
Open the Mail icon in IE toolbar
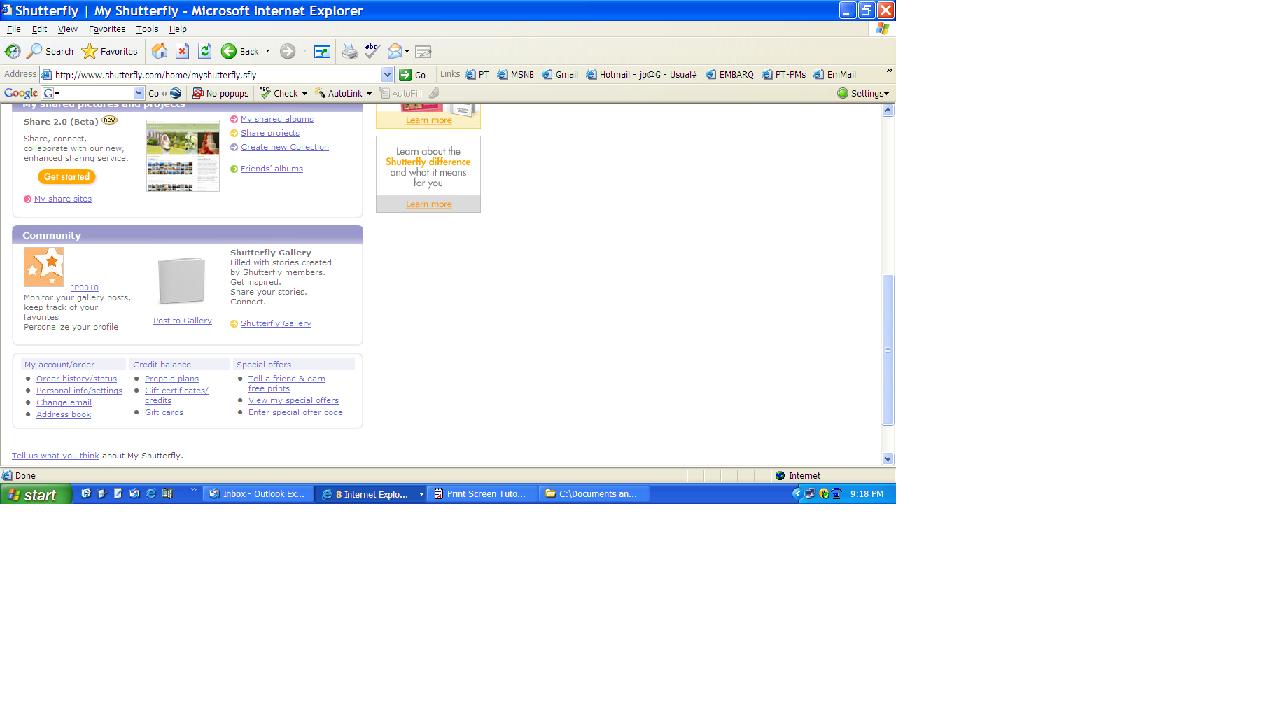pos(397,51)
